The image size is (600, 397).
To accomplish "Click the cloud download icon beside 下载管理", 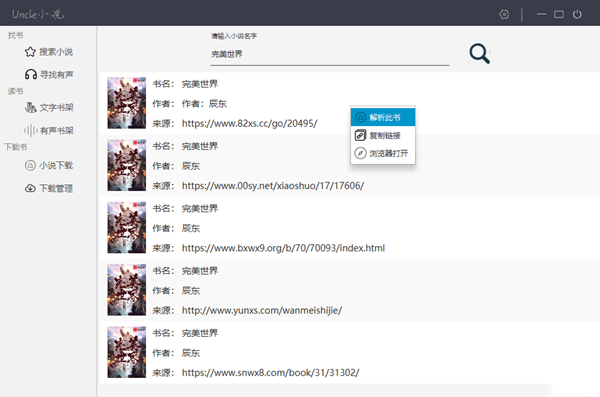I will coord(30,188).
